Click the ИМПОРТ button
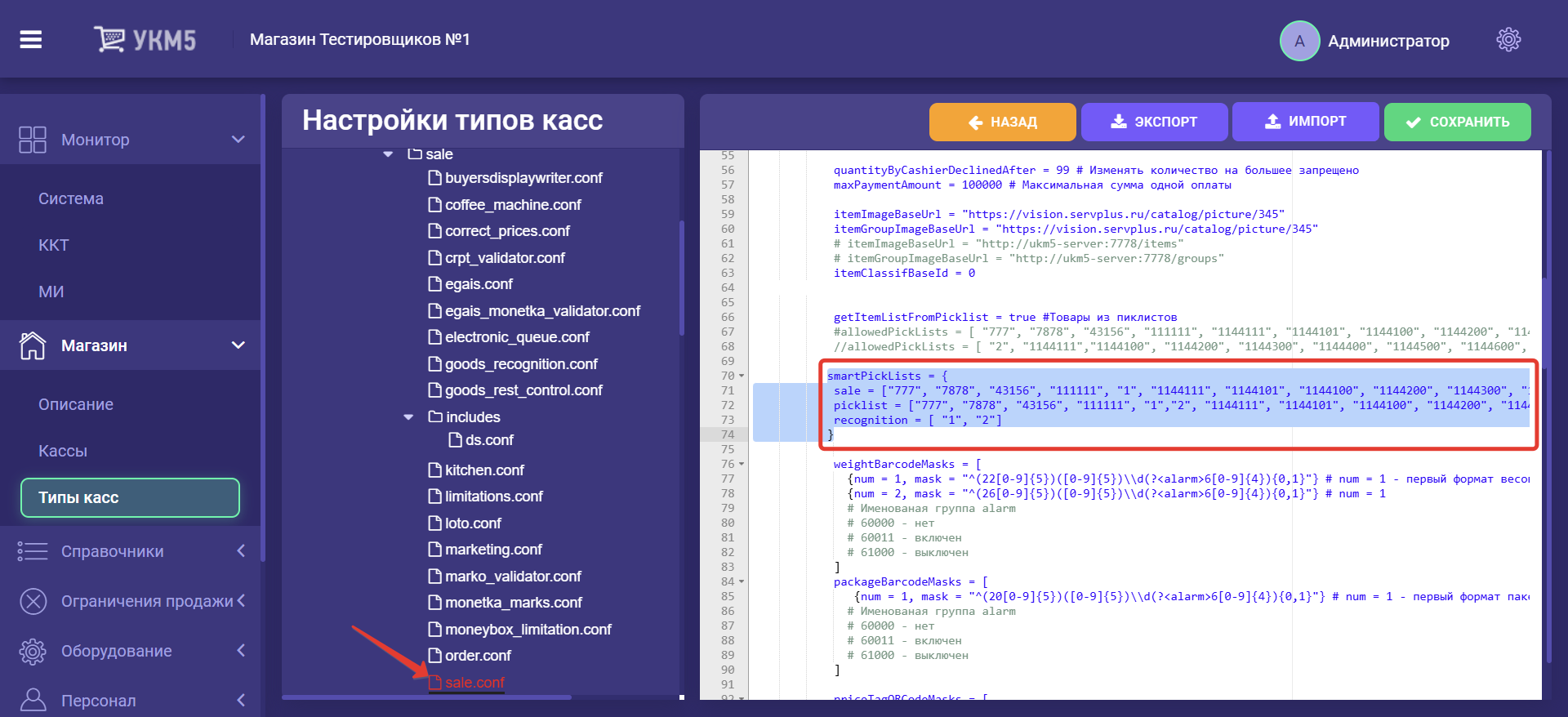Screen dimensions: 1568x717 coord(1305,122)
